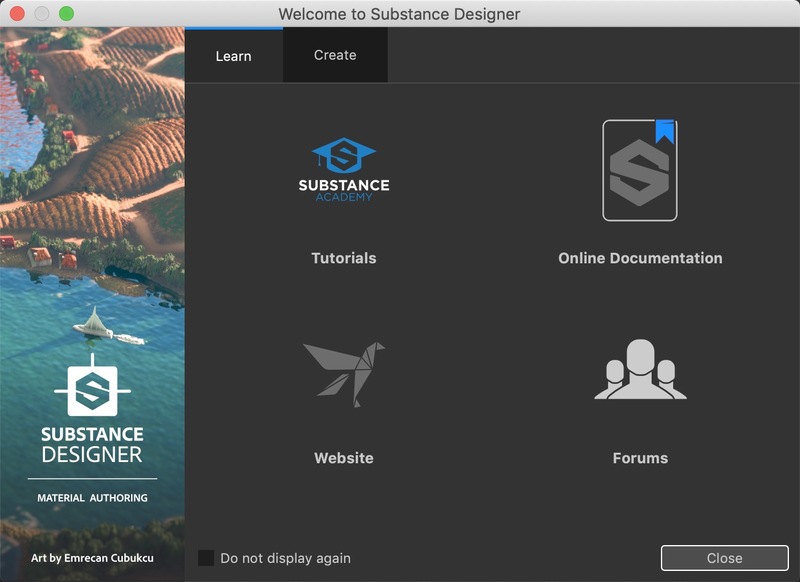Screen dimensions: 800x582
Task: Click the Forums people icon
Action: point(640,369)
